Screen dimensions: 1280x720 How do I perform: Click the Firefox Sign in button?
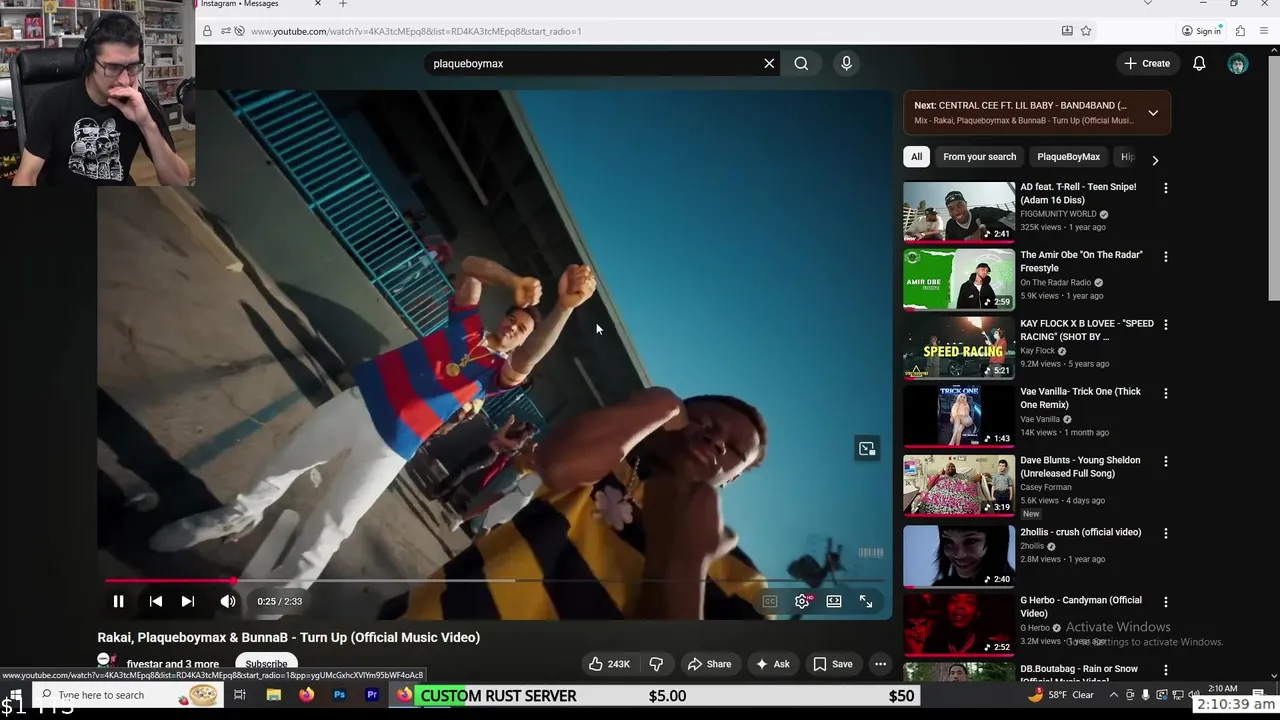[1201, 31]
